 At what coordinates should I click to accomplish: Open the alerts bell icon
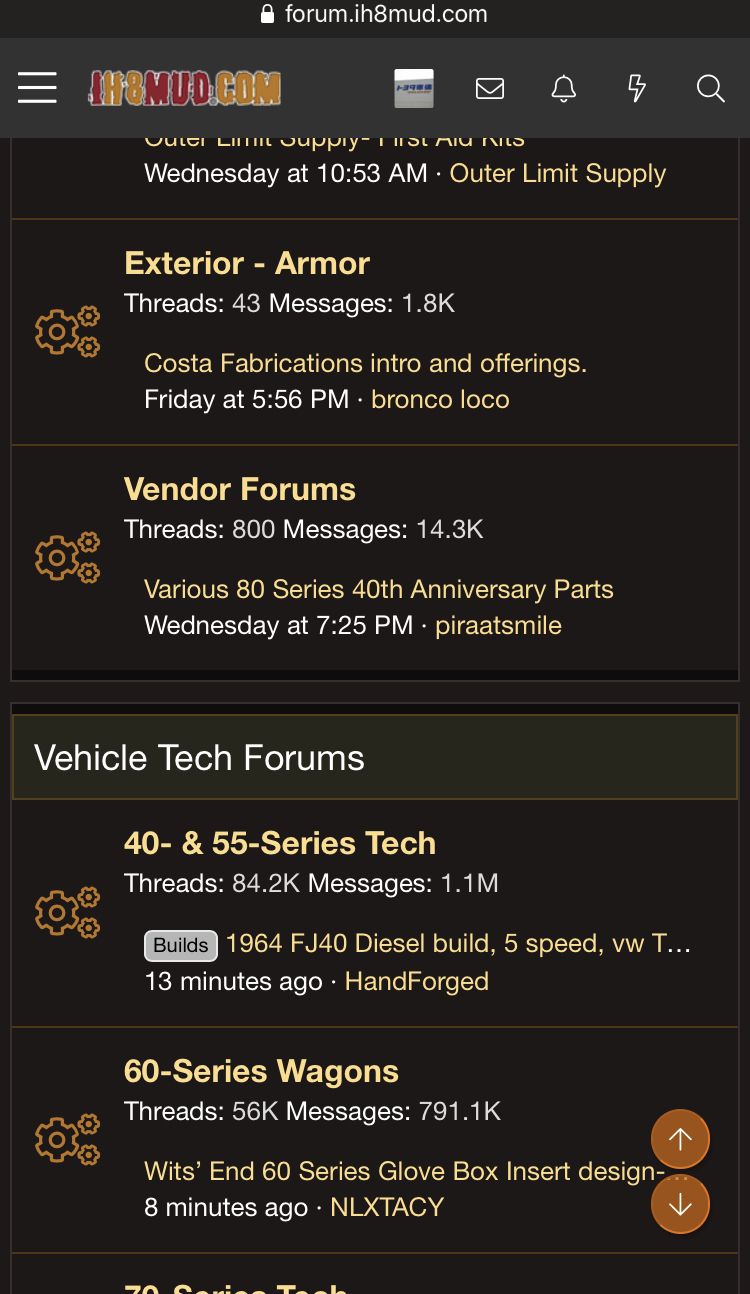click(564, 89)
